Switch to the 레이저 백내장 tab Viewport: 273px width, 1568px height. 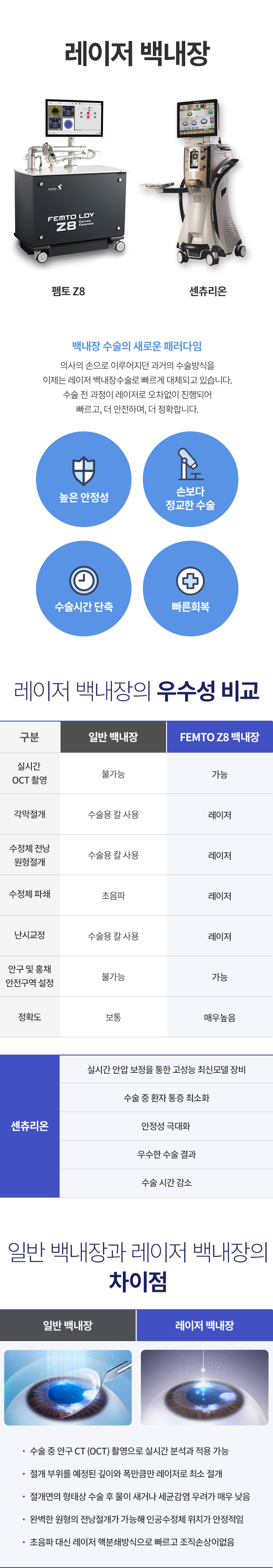[204, 1326]
